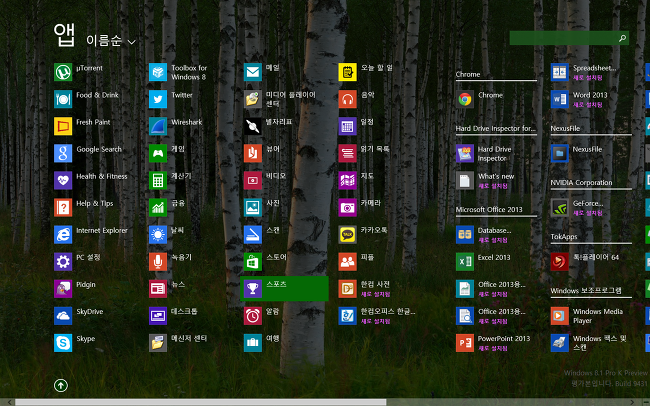Open the 뉴스 news app
This screenshot has height=406, width=650.
158,289
